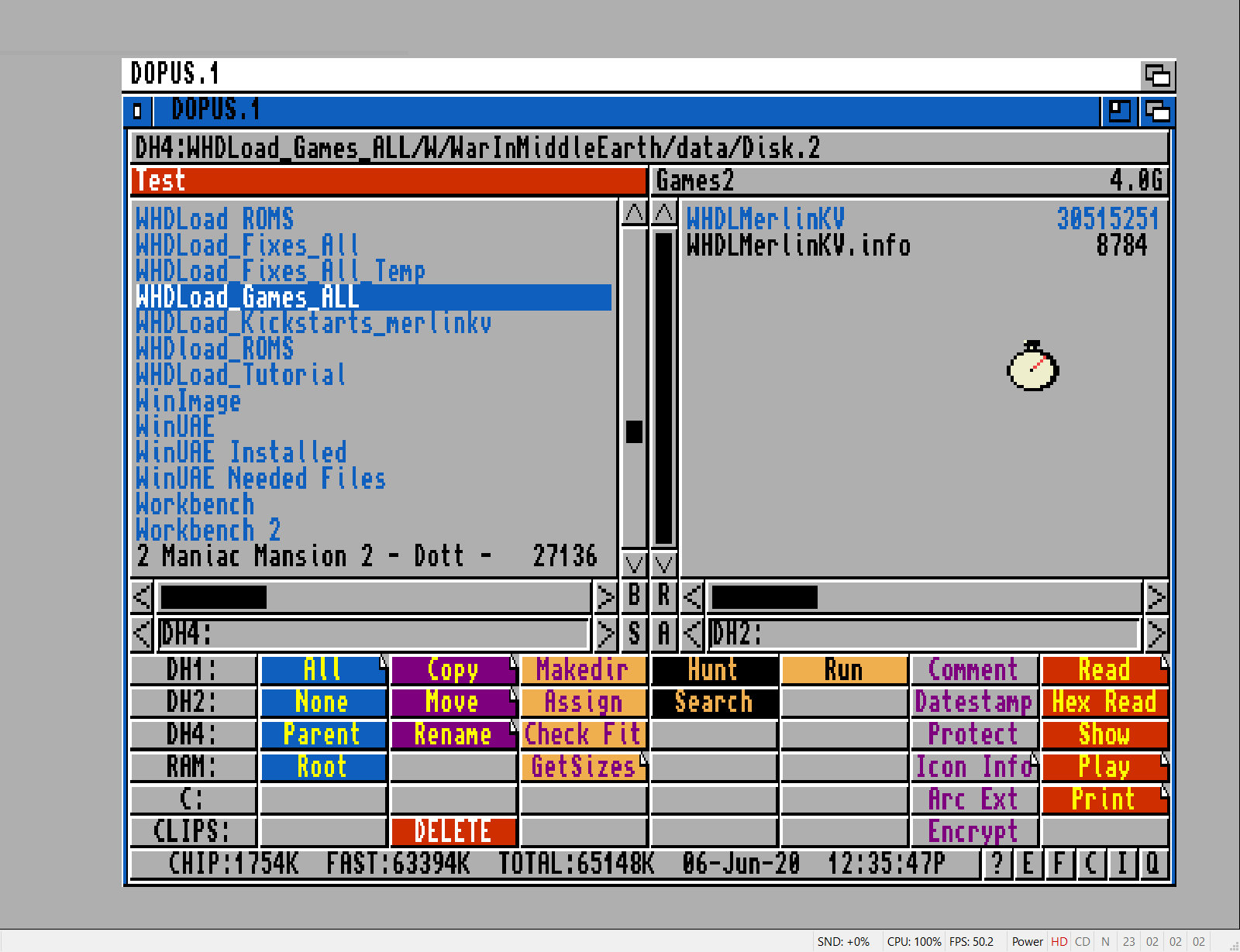
Task: Go to Parent directory button
Action: pyautogui.click(x=323, y=734)
